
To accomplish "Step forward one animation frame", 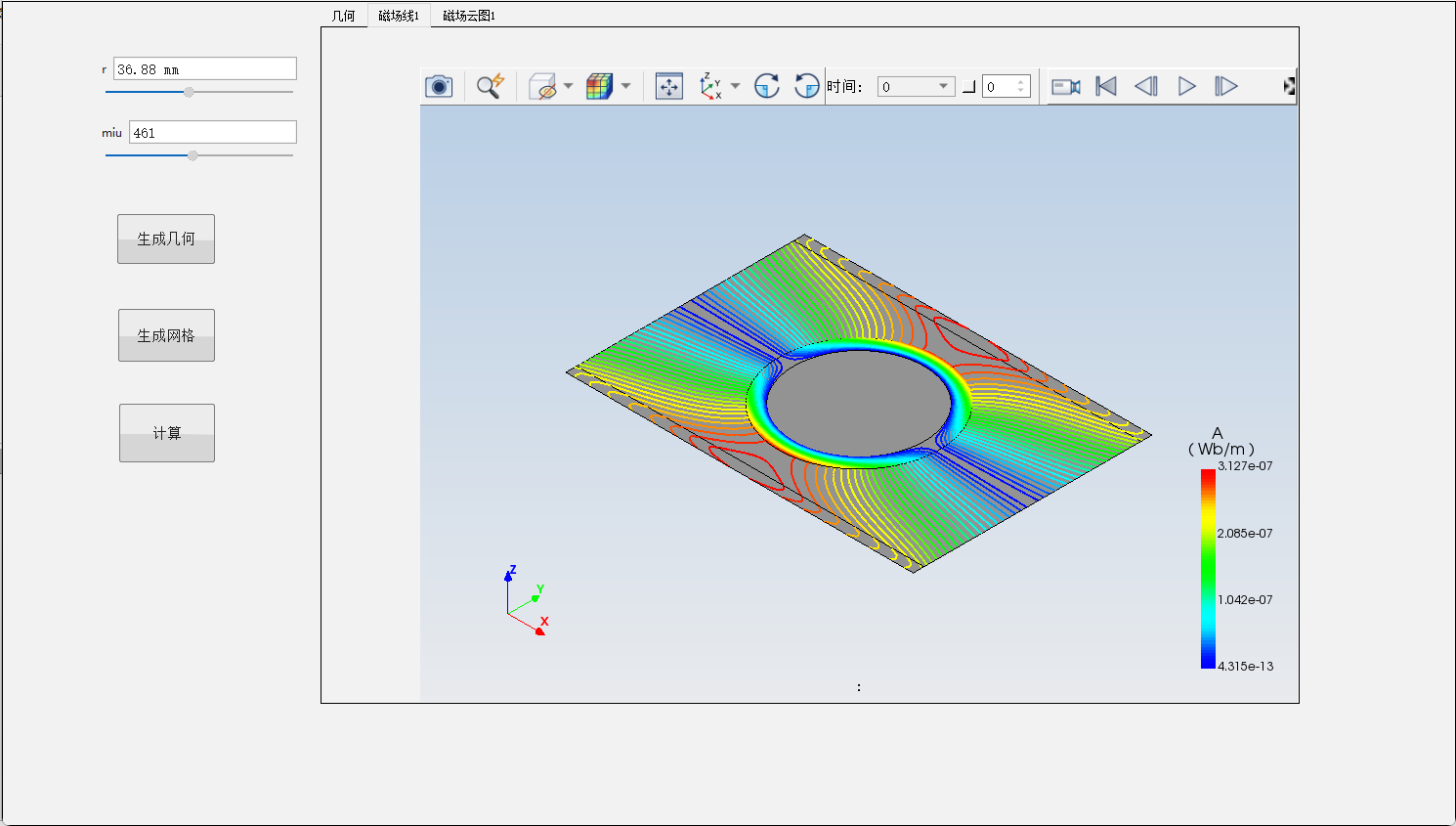I will [1226, 86].
